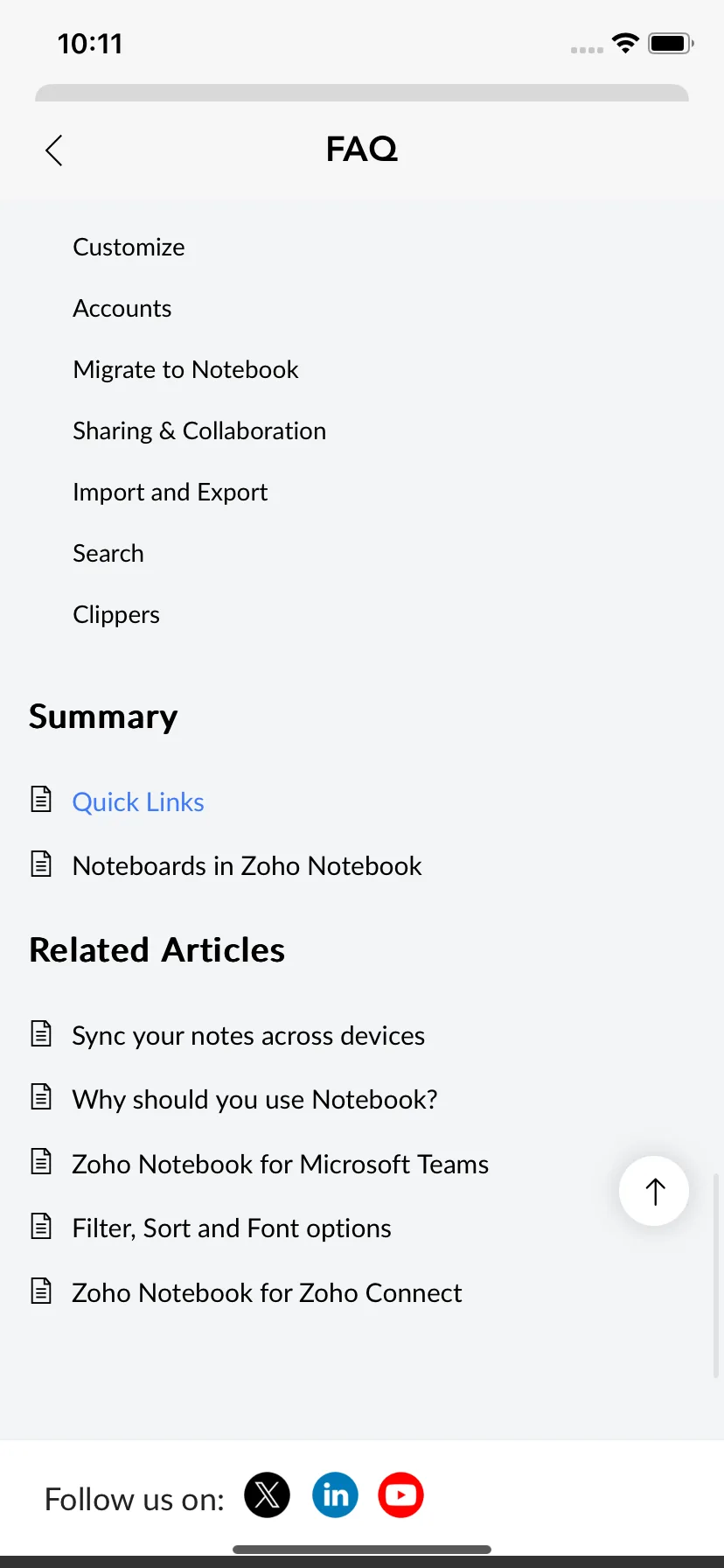Open the X (Twitter) social icon
724x1568 pixels.
point(268,1494)
